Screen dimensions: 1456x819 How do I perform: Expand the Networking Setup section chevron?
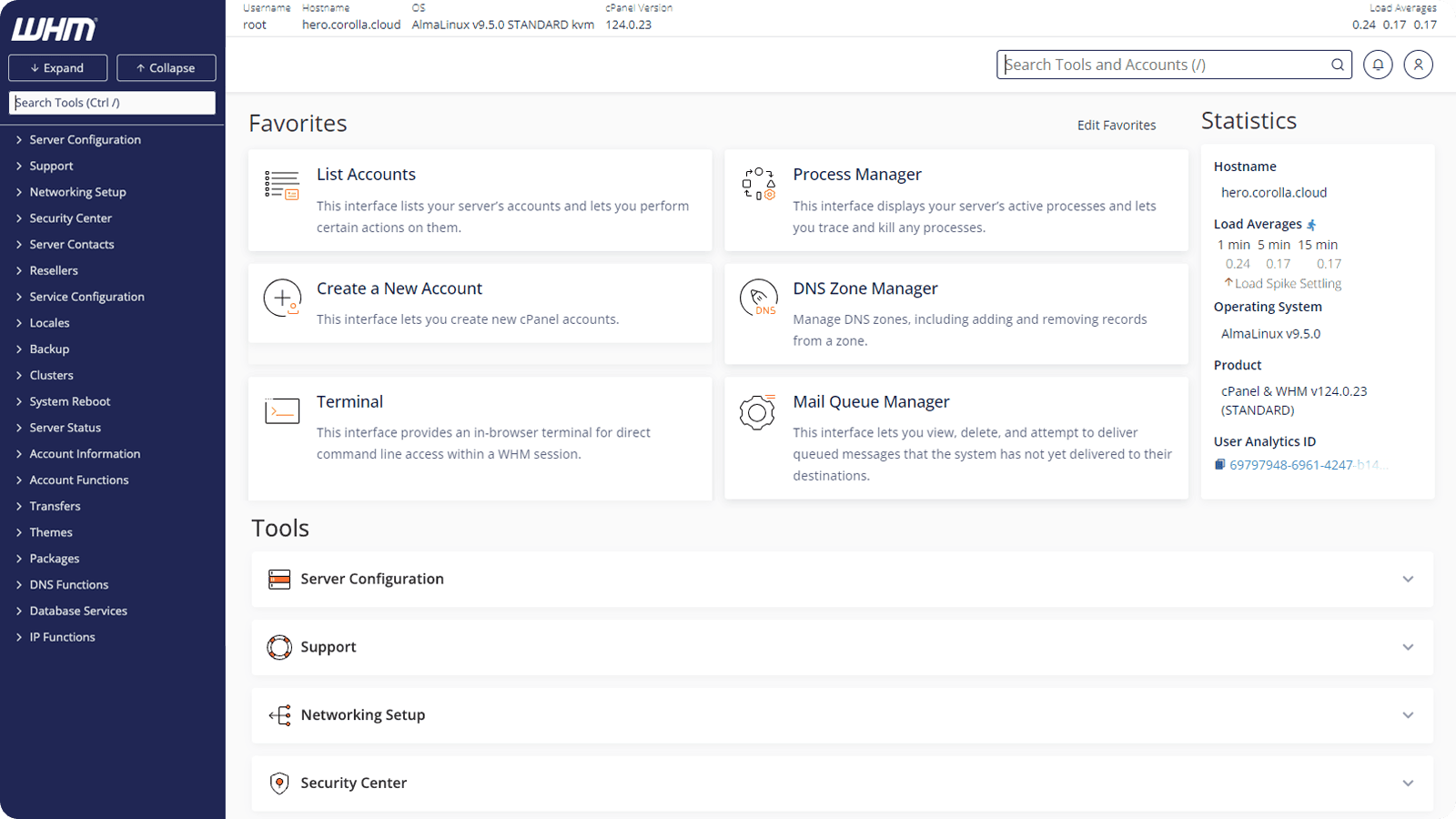coord(1408,715)
